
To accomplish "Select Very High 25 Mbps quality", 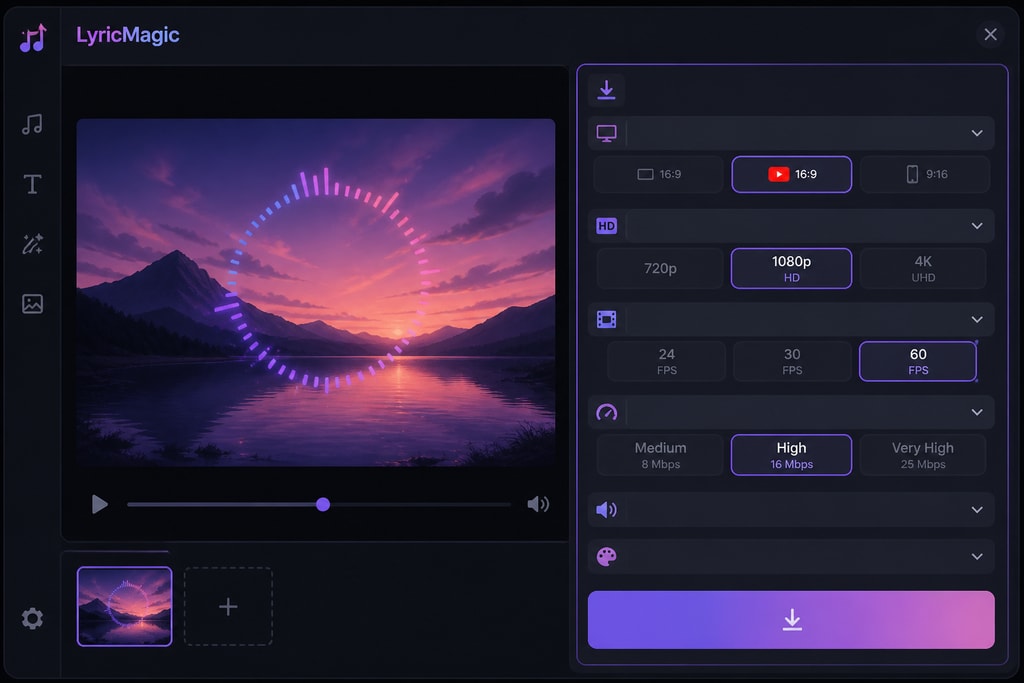I will pyautogui.click(x=923, y=455).
